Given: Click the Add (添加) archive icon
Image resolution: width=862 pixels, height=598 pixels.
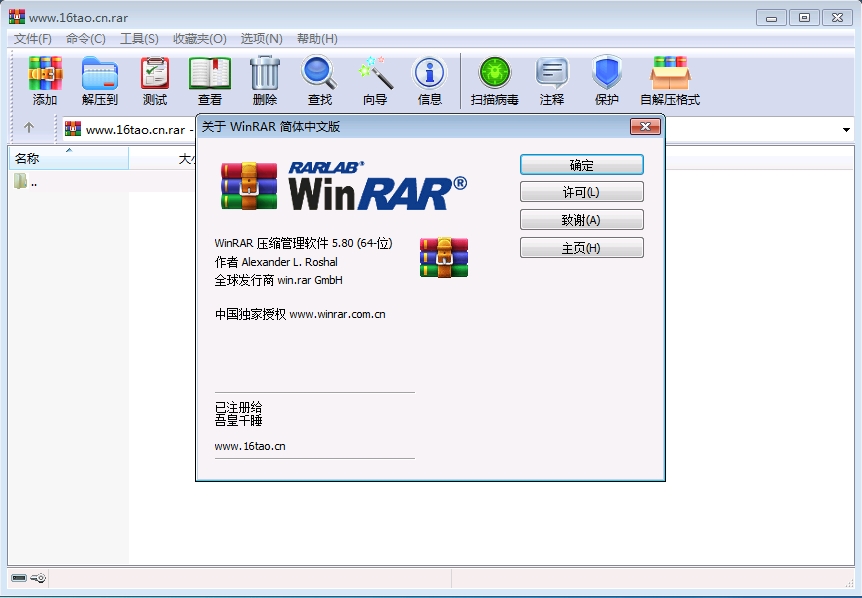Looking at the screenshot, I should tap(45, 74).
